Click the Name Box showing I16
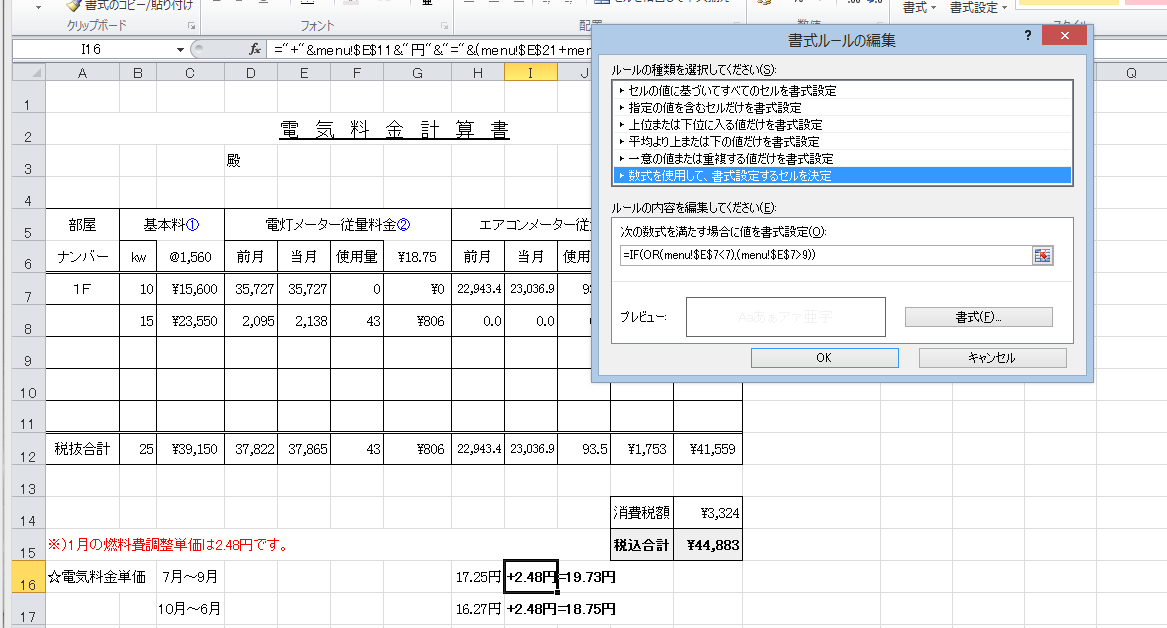The height and width of the screenshot is (628, 1167). coord(93,50)
